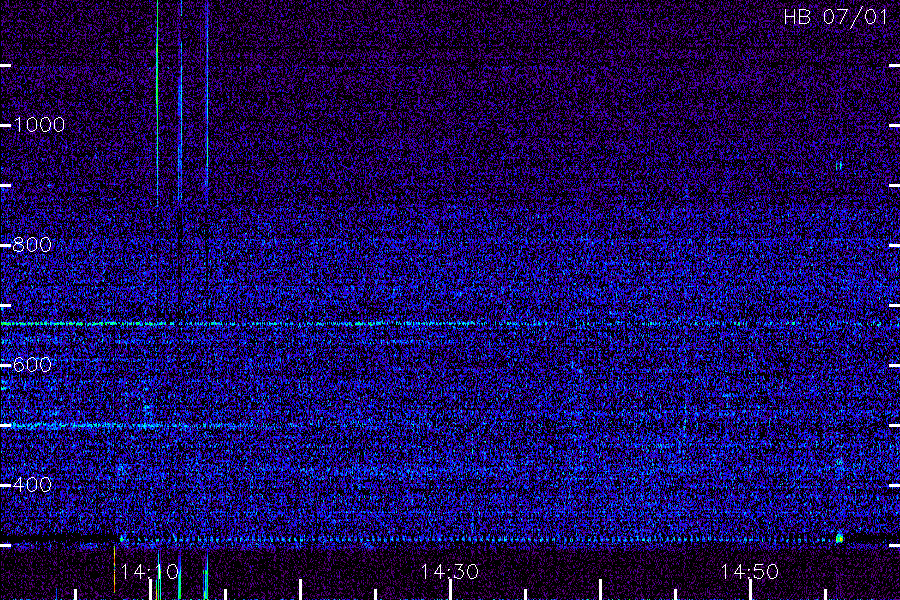Click the 14:30 time axis label

[x=449, y=572]
